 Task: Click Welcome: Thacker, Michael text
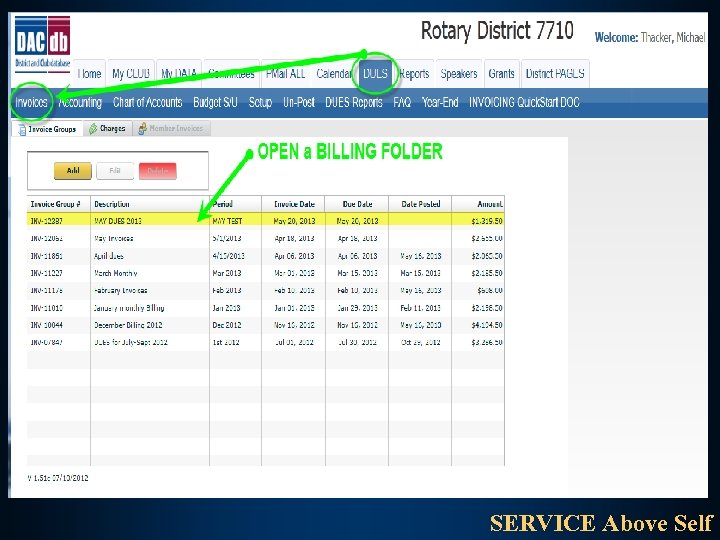click(x=650, y=38)
